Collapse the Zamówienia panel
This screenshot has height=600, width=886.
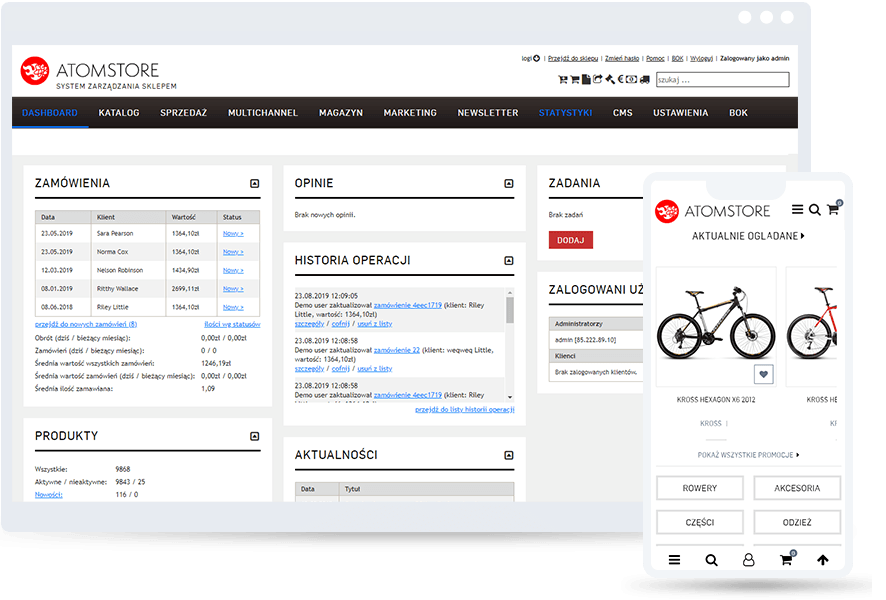pyautogui.click(x=255, y=184)
